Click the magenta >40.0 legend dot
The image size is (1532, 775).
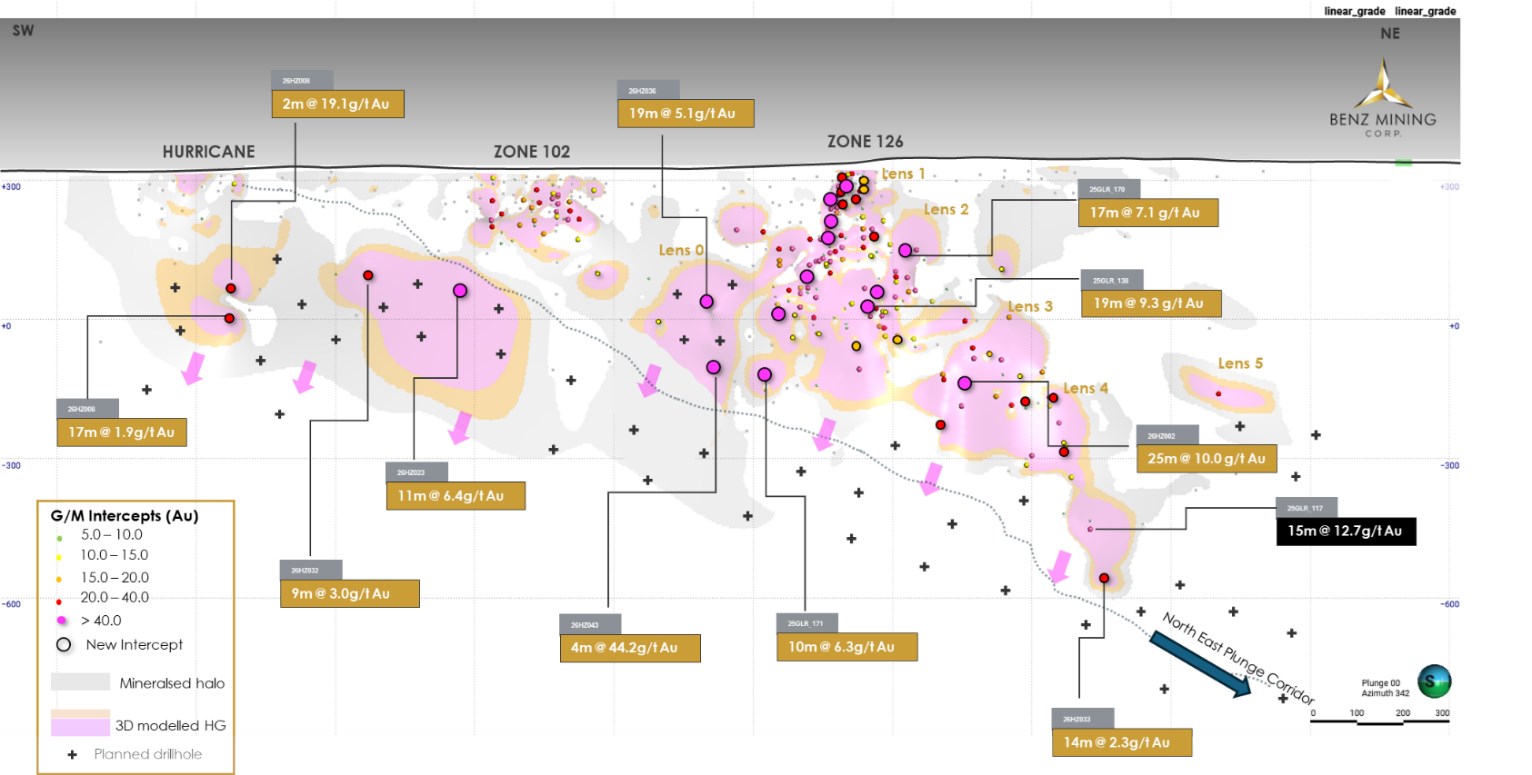[x=61, y=621]
